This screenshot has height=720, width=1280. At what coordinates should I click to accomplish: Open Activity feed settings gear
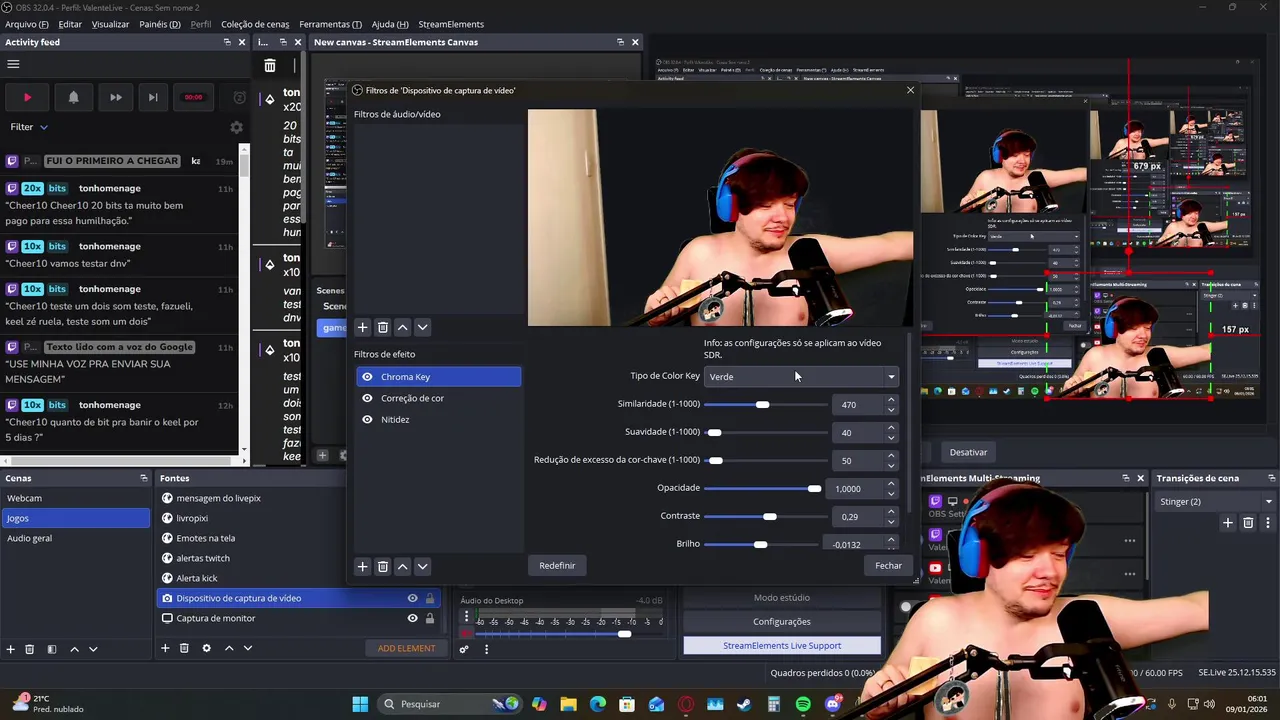[x=236, y=127]
